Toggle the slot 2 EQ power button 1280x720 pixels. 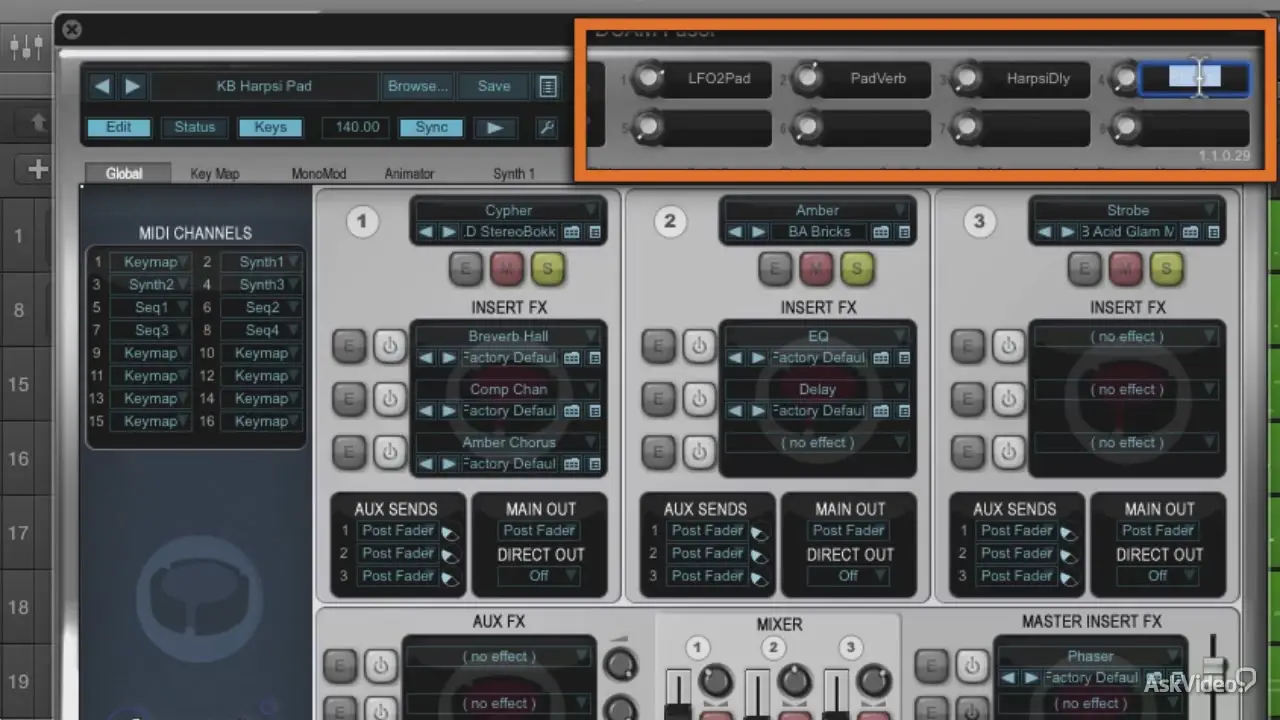tap(699, 347)
